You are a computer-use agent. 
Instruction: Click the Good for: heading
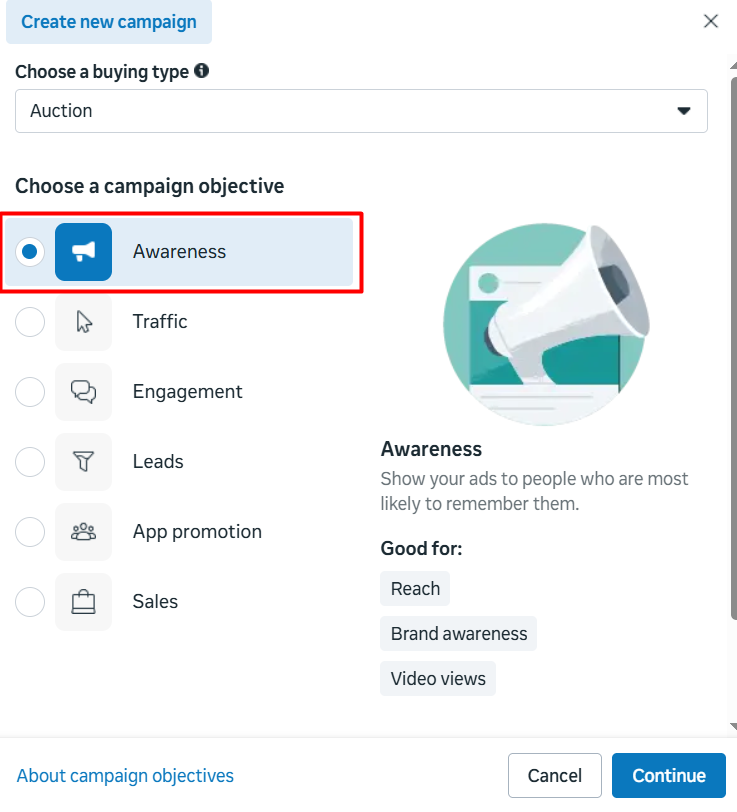pos(421,548)
